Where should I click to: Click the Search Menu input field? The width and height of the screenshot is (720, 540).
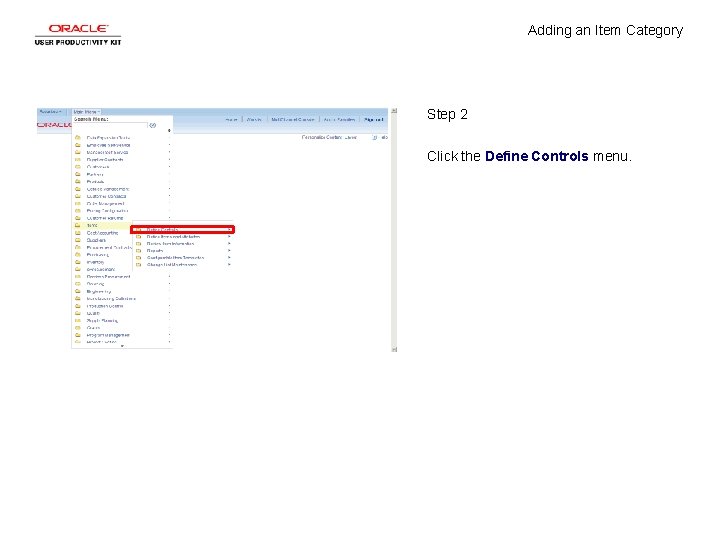click(111, 125)
